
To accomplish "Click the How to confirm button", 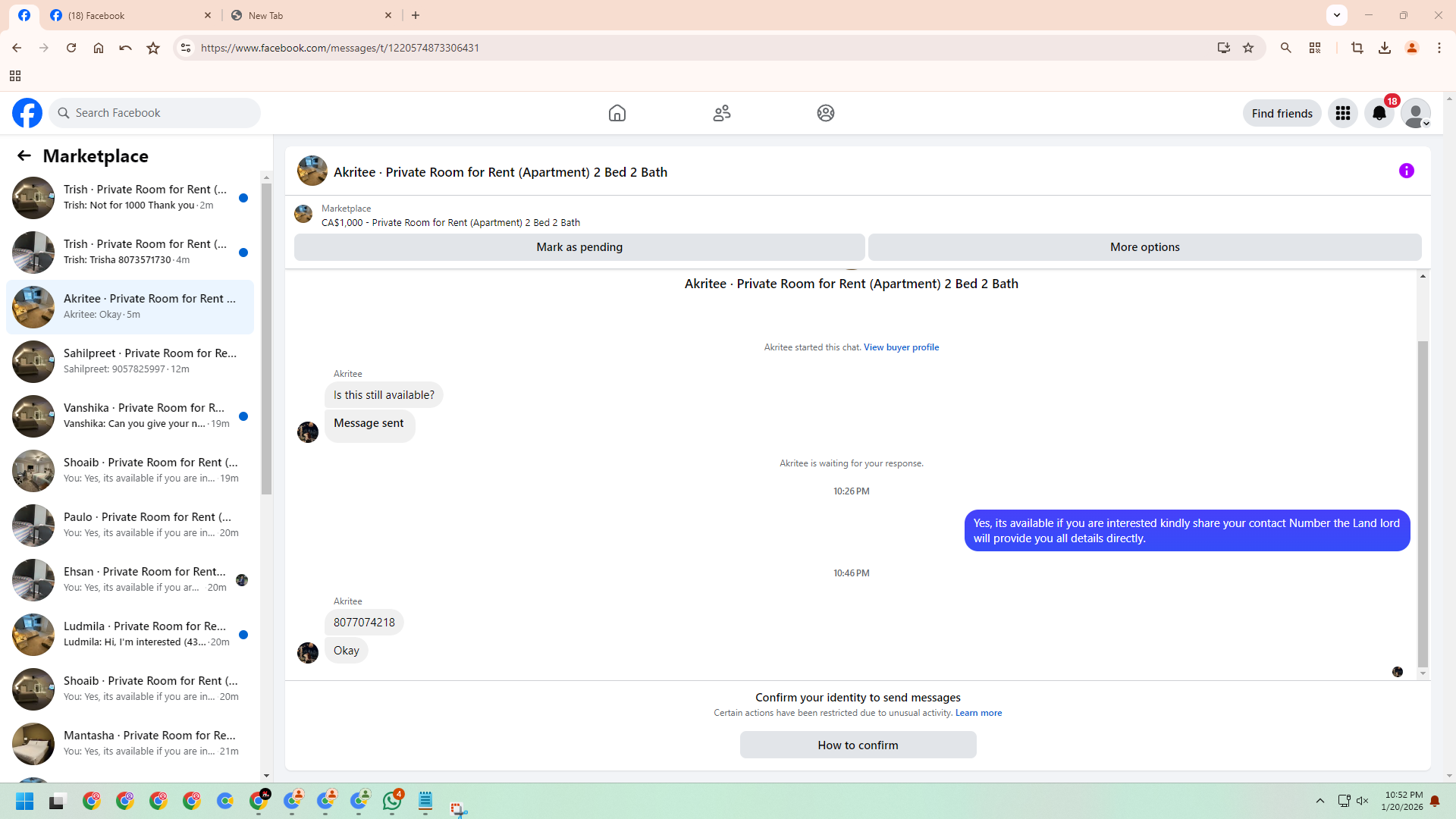I will 858,745.
